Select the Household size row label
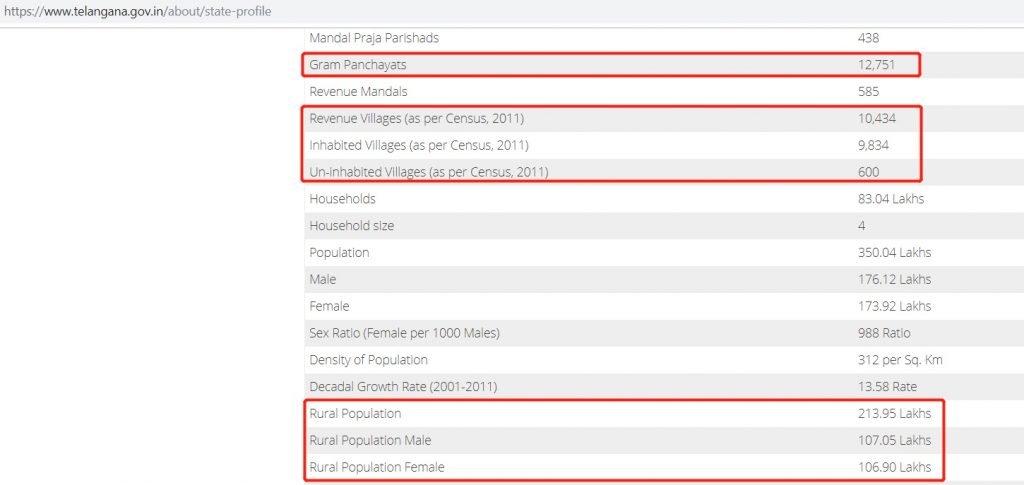The image size is (1024, 485). (x=351, y=226)
